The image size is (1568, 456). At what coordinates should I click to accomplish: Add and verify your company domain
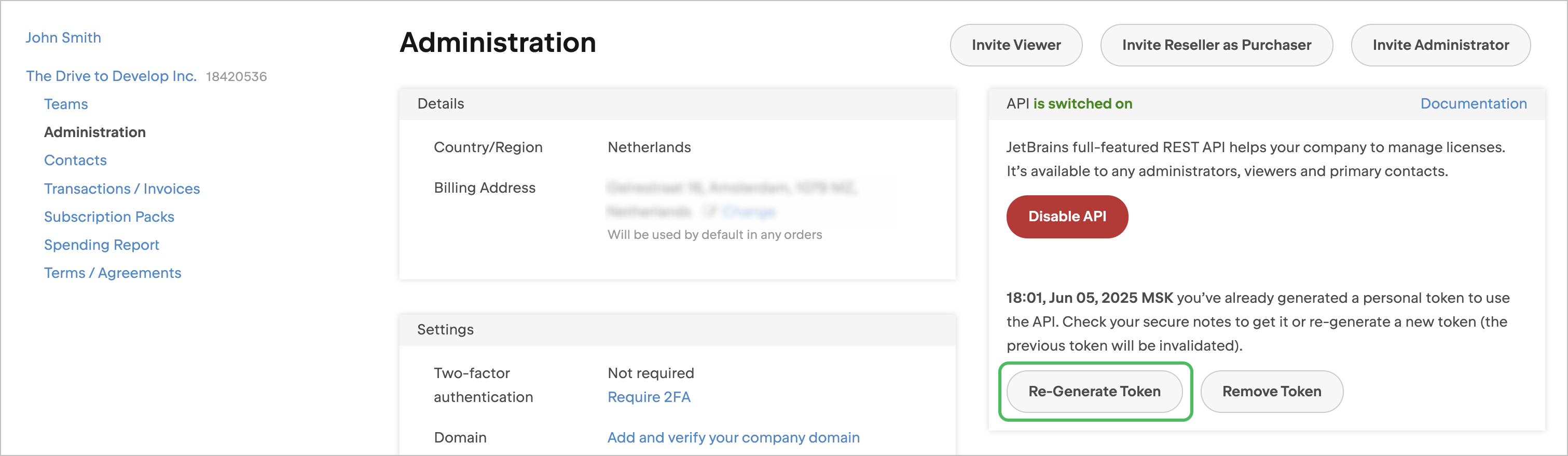[733, 437]
